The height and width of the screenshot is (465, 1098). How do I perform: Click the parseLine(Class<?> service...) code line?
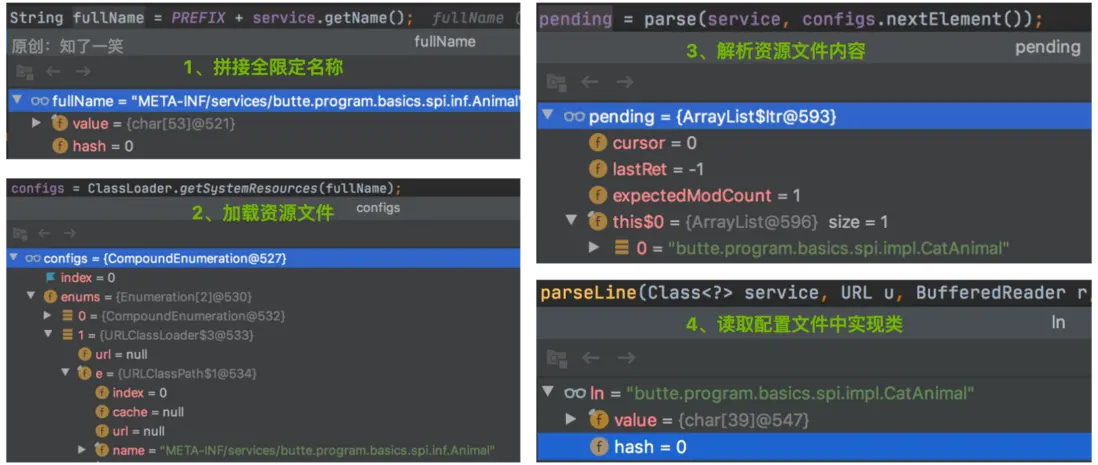[x=814, y=293]
